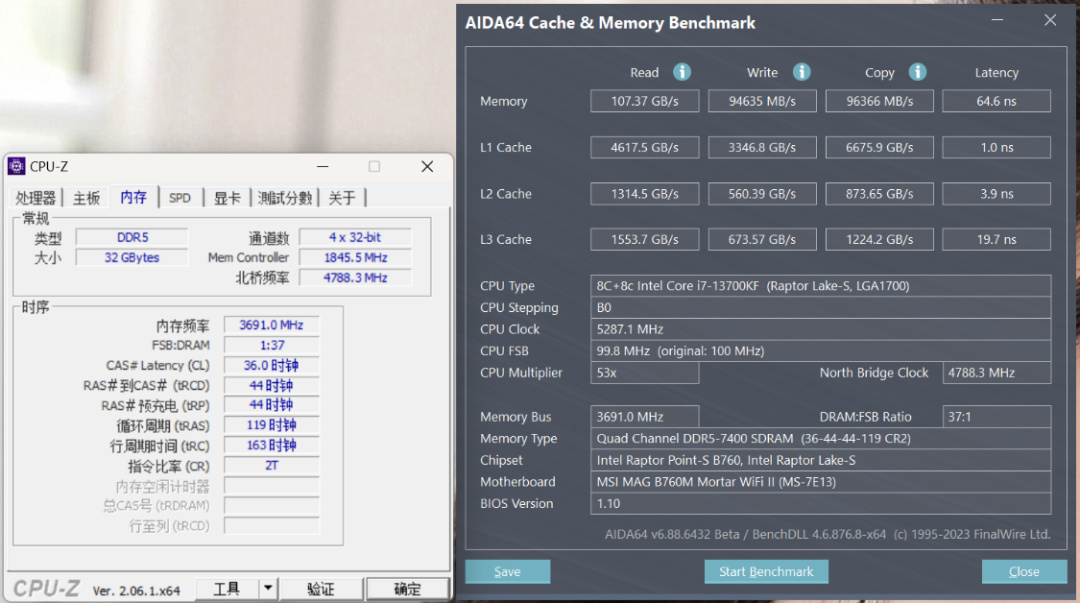
Task: Click the 32 GBytes 大小 value in CPU-Z
Action: click(132, 258)
